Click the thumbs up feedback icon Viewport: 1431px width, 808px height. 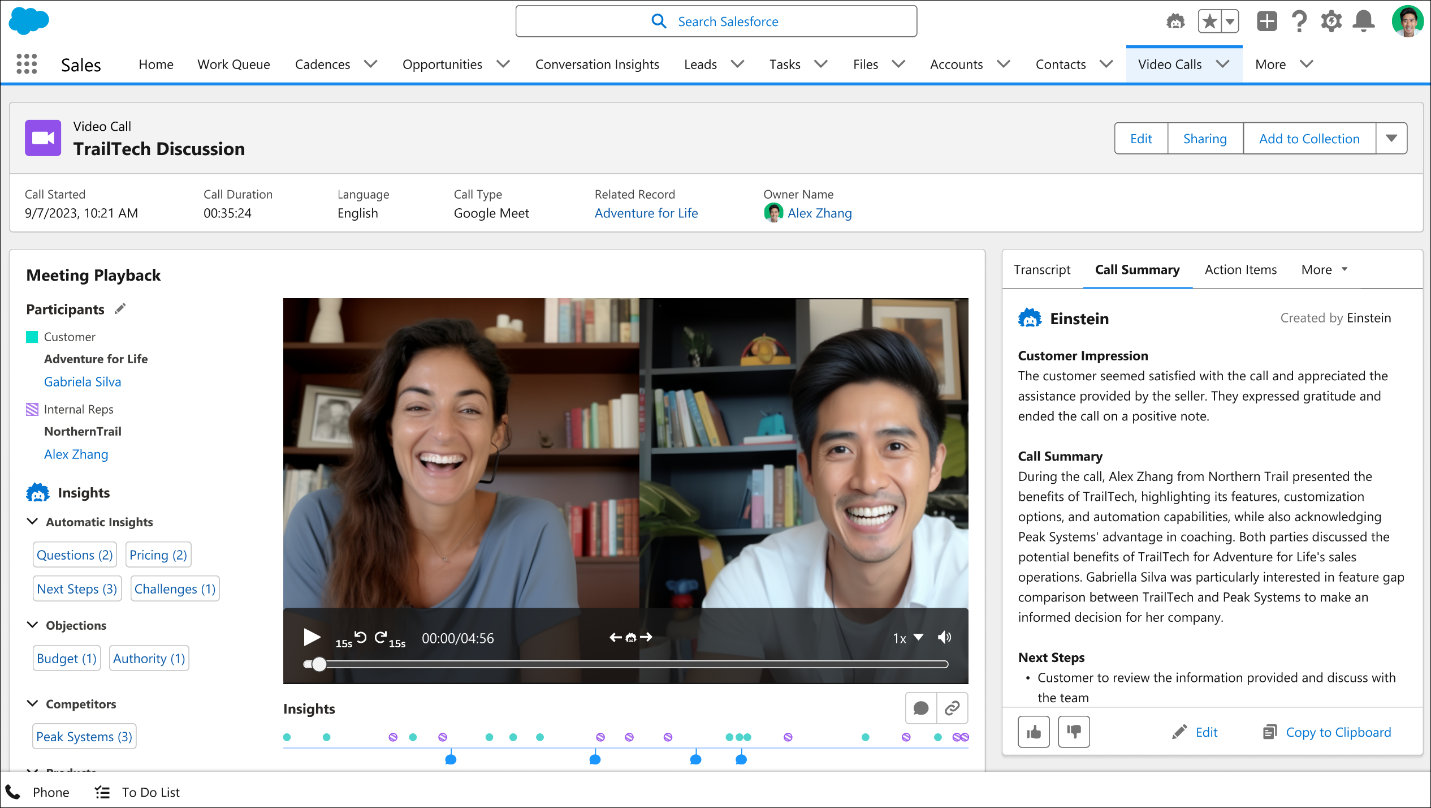point(1034,732)
